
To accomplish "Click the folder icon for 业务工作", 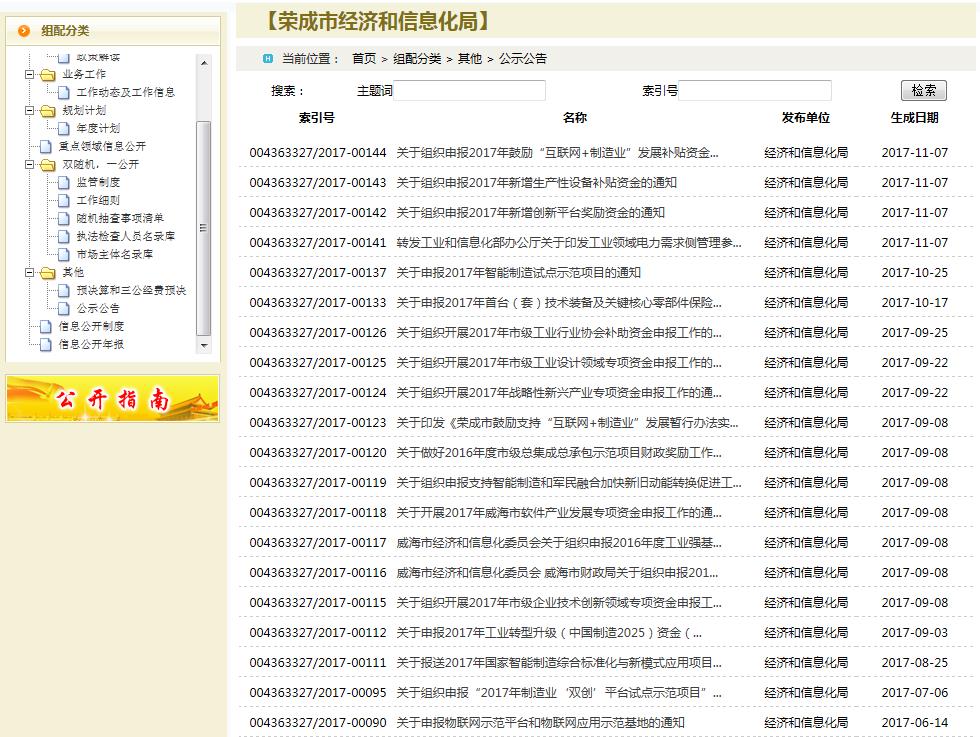I will click(47, 75).
